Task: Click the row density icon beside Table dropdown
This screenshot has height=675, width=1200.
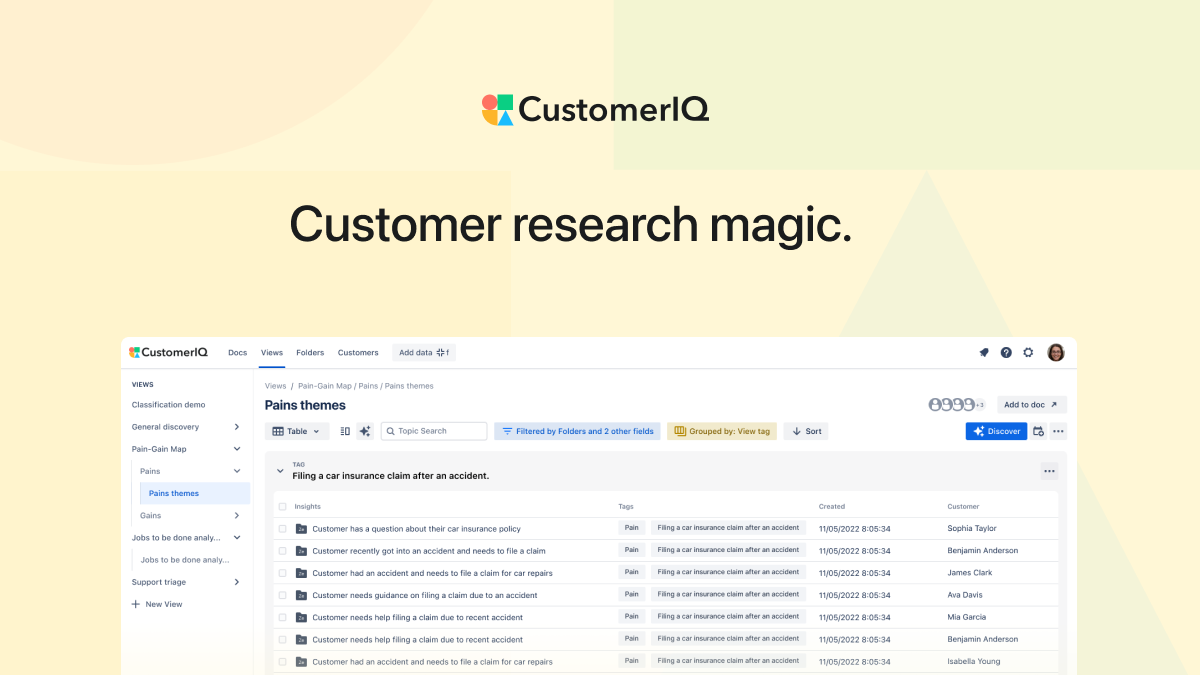Action: coord(344,431)
